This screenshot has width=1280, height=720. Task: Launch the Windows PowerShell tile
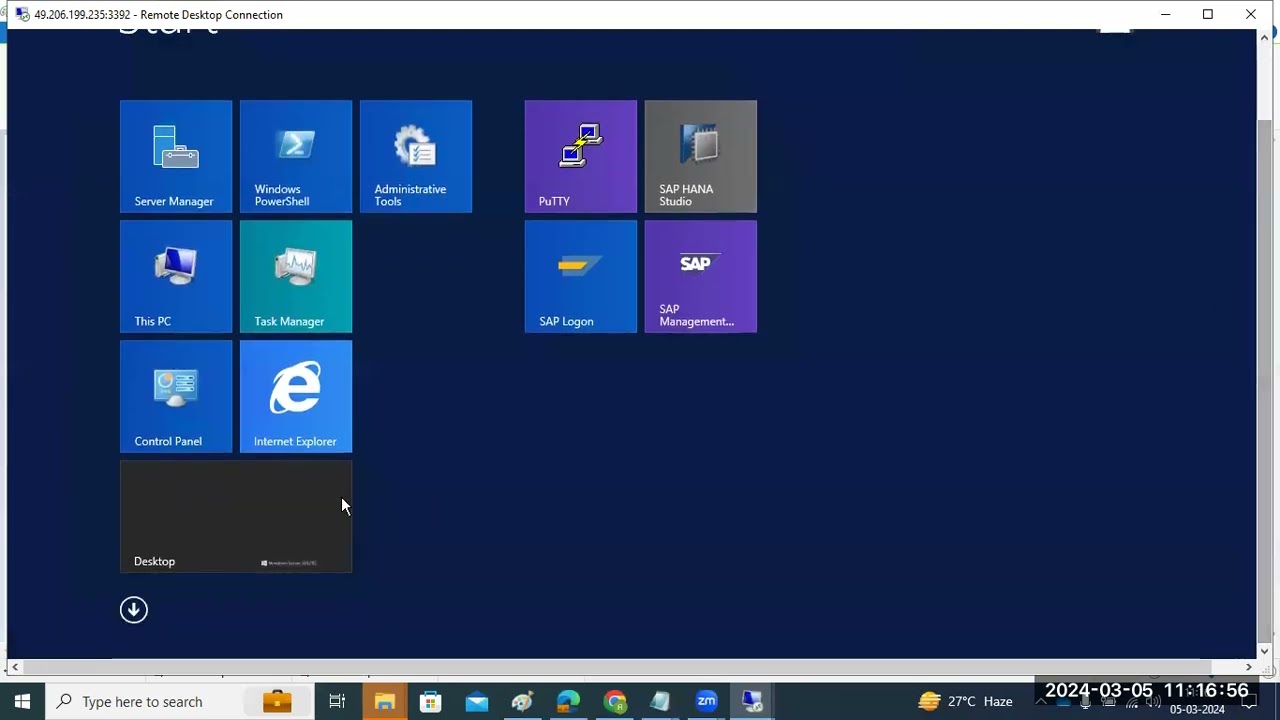[296, 156]
